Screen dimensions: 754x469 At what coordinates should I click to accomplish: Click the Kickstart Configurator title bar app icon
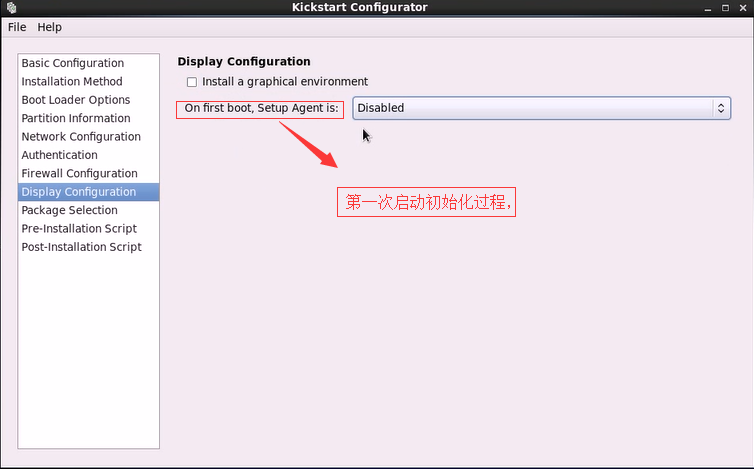pyautogui.click(x=12, y=8)
